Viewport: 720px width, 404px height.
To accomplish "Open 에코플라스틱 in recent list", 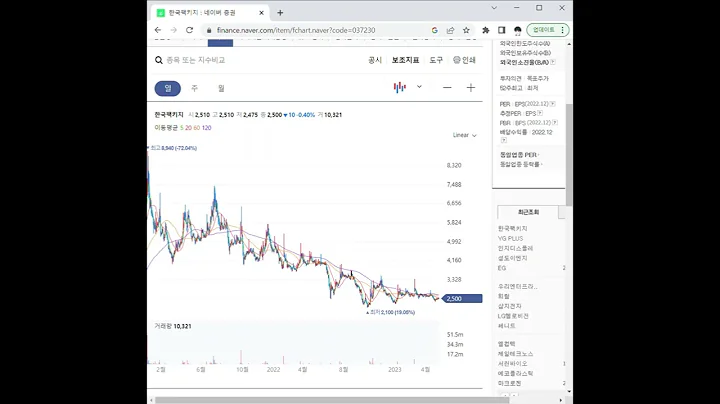I will (515, 374).
